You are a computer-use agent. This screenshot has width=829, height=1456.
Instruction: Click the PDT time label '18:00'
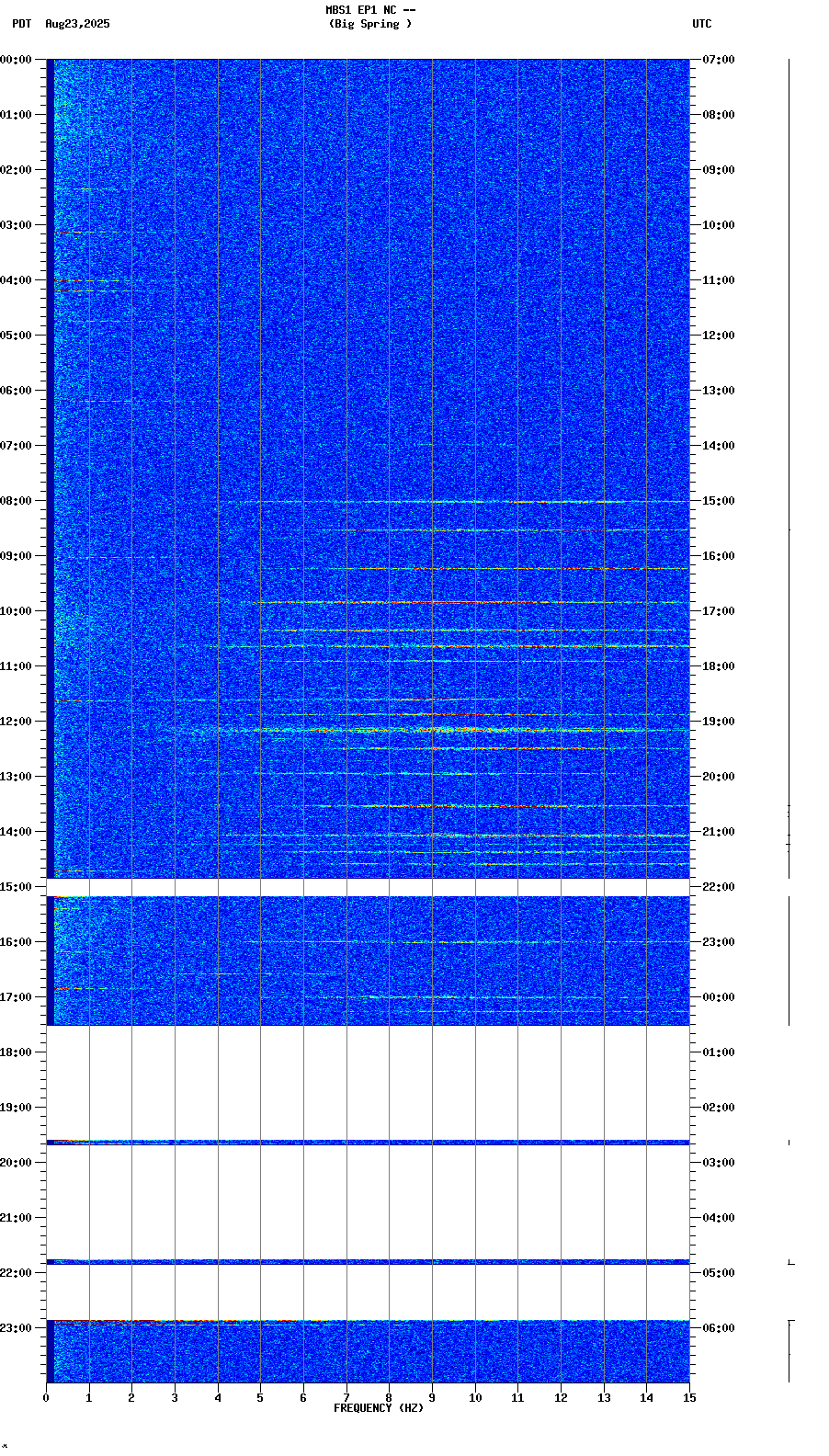(x=16, y=1052)
